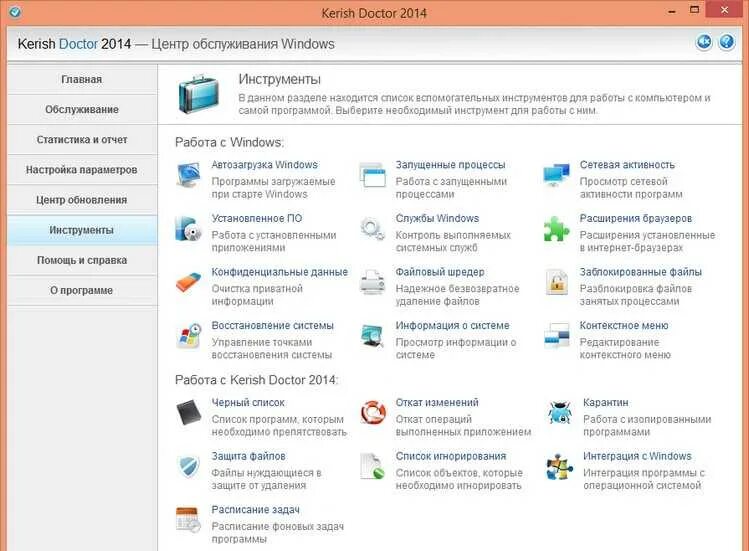The height and width of the screenshot is (551, 749).
Task: Click the shield Защита файлов icon
Action: pos(188,466)
